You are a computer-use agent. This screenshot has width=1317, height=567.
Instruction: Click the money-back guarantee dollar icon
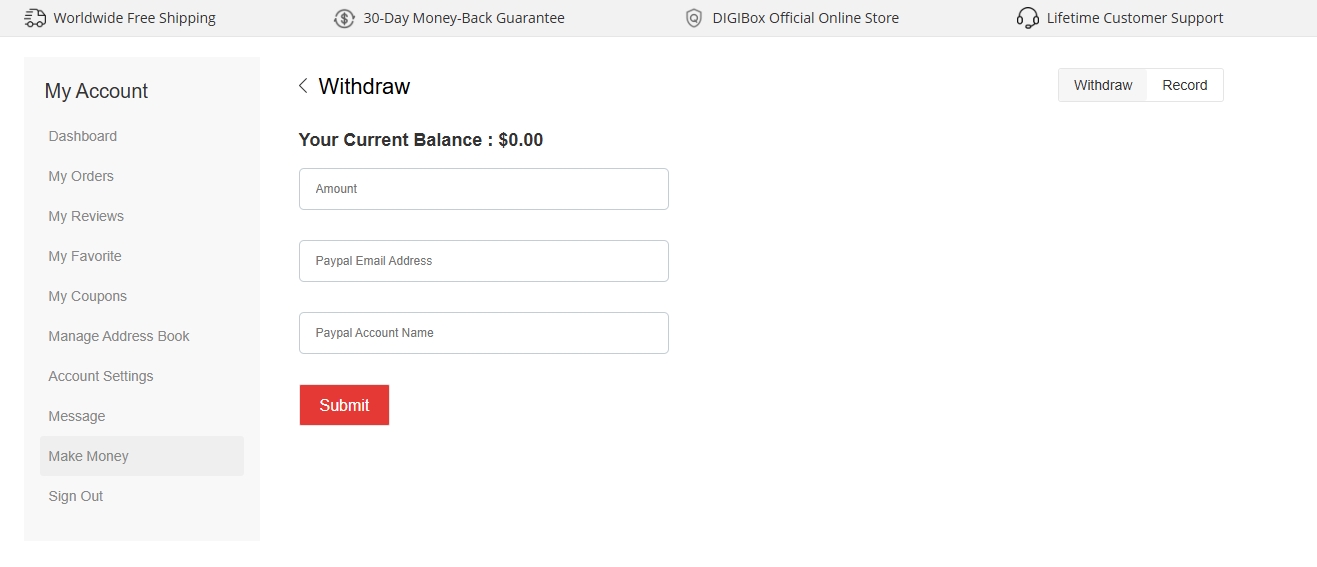[344, 18]
